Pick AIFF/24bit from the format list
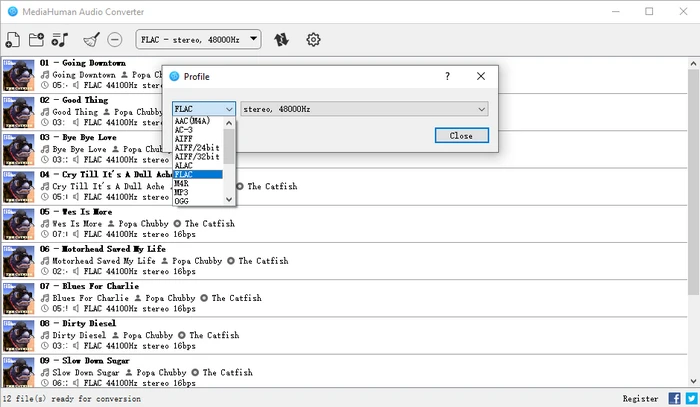Image resolution: width=700 pixels, height=407 pixels. coord(195,147)
